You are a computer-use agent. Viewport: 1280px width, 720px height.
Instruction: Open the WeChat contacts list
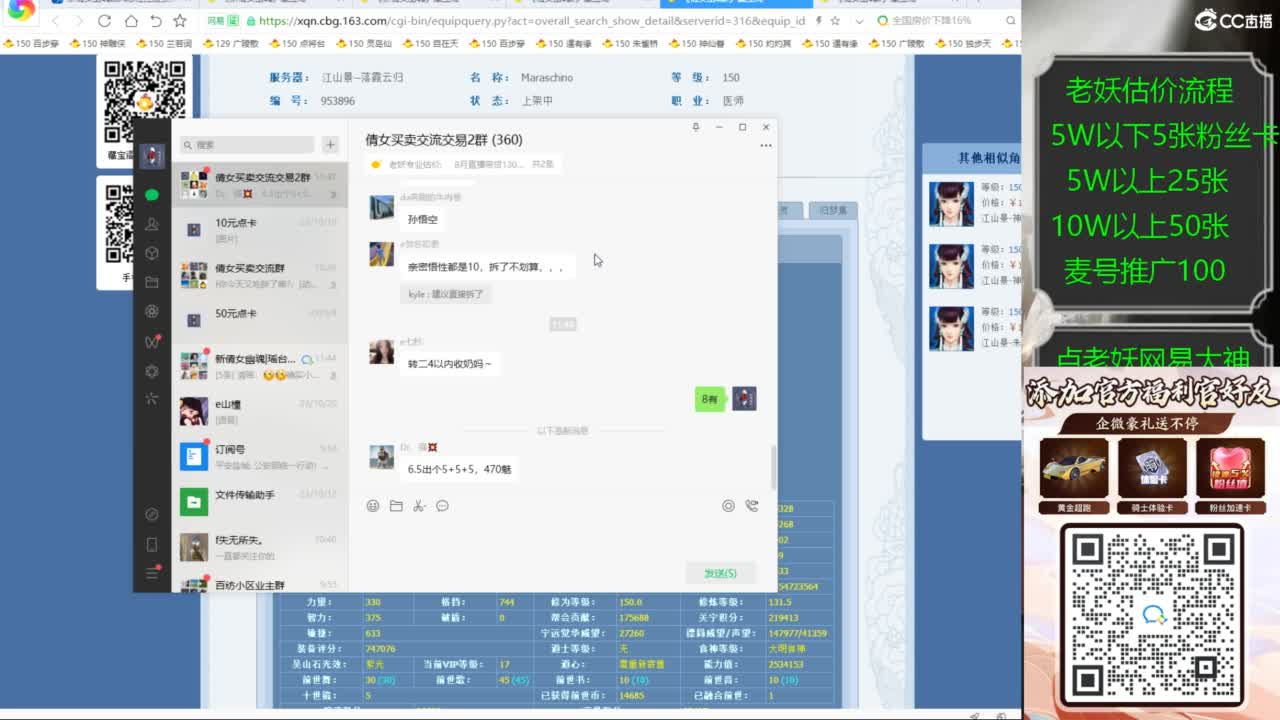(x=152, y=224)
